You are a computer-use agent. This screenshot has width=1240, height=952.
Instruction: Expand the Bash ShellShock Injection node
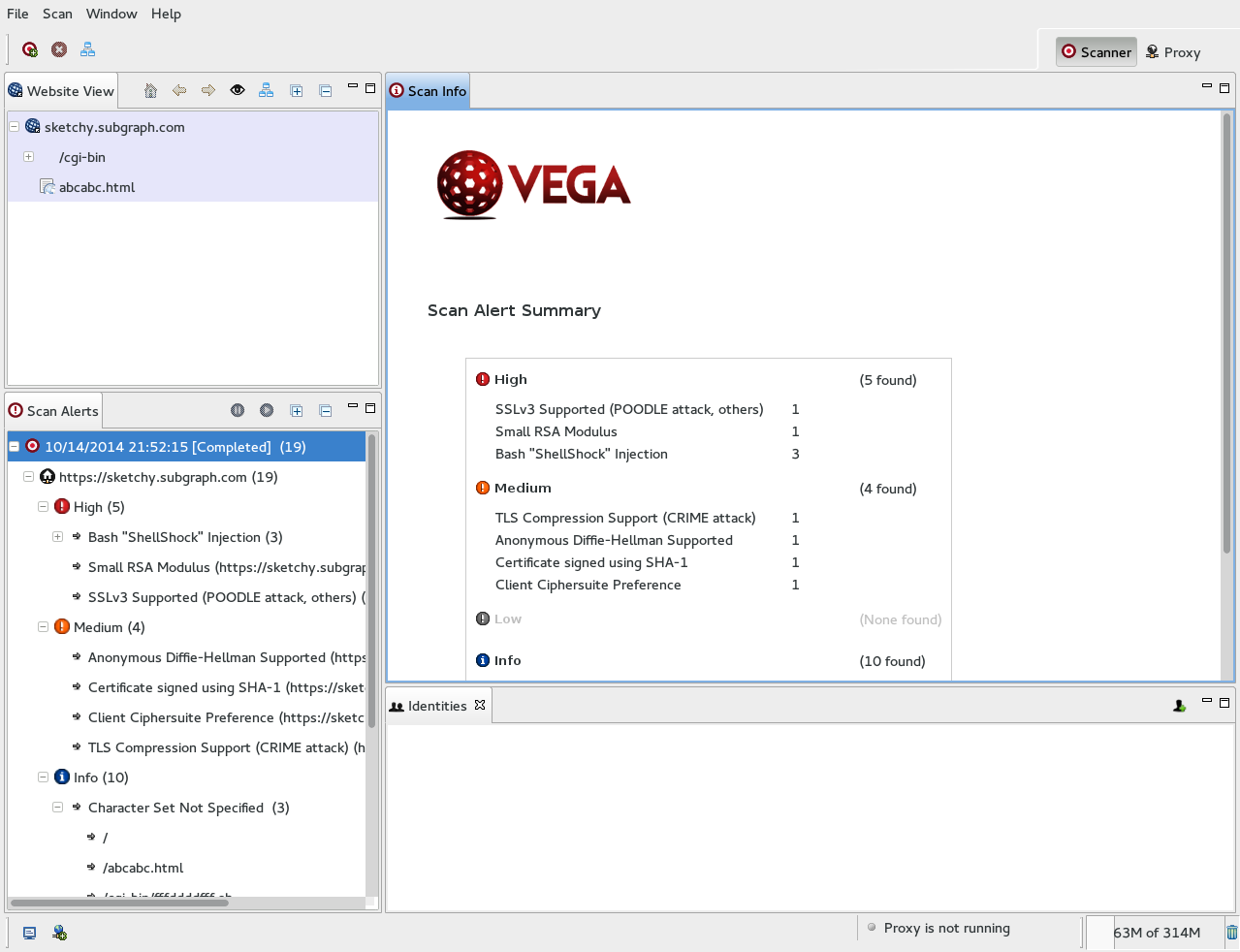tap(57, 536)
